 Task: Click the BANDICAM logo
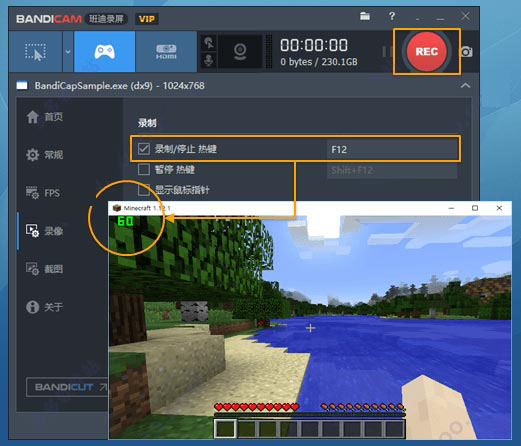[x=49, y=19]
